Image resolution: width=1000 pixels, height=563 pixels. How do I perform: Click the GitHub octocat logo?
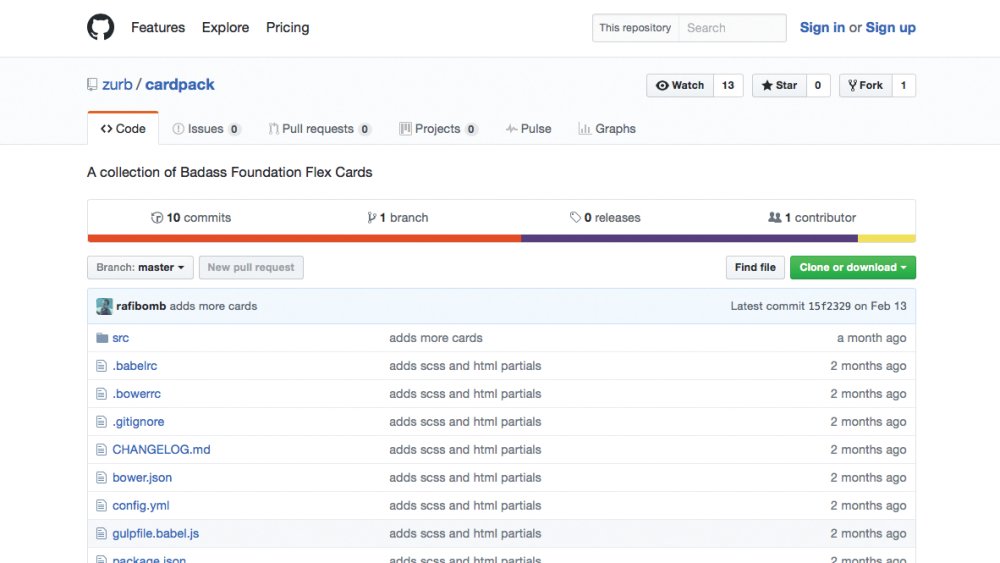pyautogui.click(x=101, y=27)
